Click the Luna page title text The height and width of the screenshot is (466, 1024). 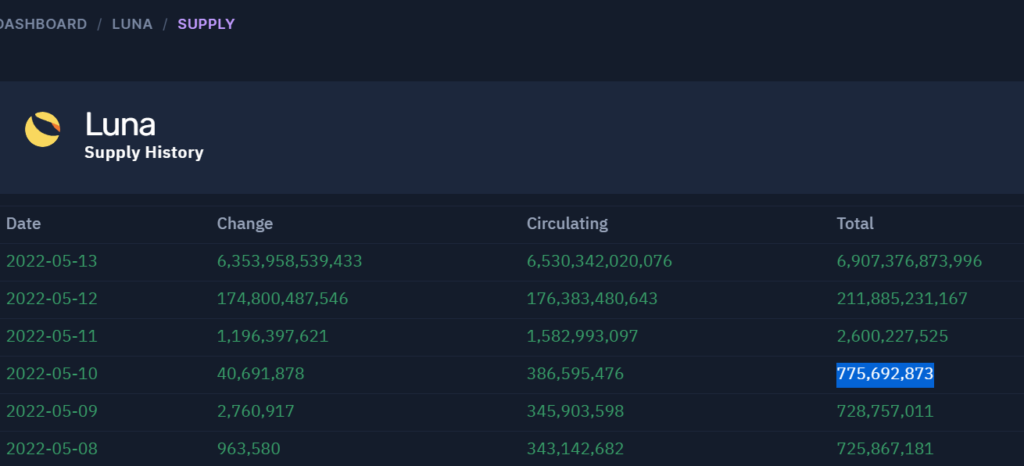coord(120,125)
